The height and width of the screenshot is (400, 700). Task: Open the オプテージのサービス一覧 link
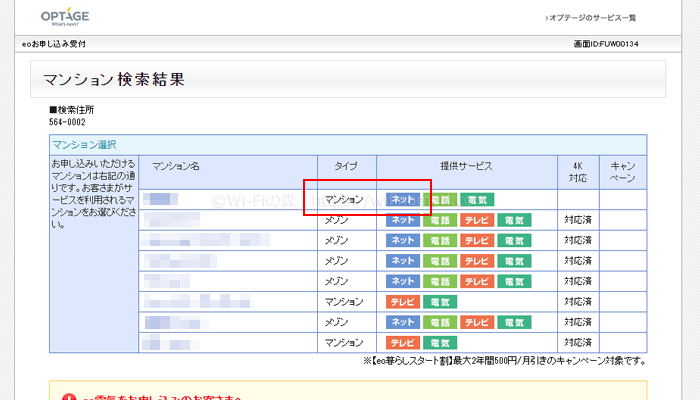pyautogui.click(x=591, y=18)
